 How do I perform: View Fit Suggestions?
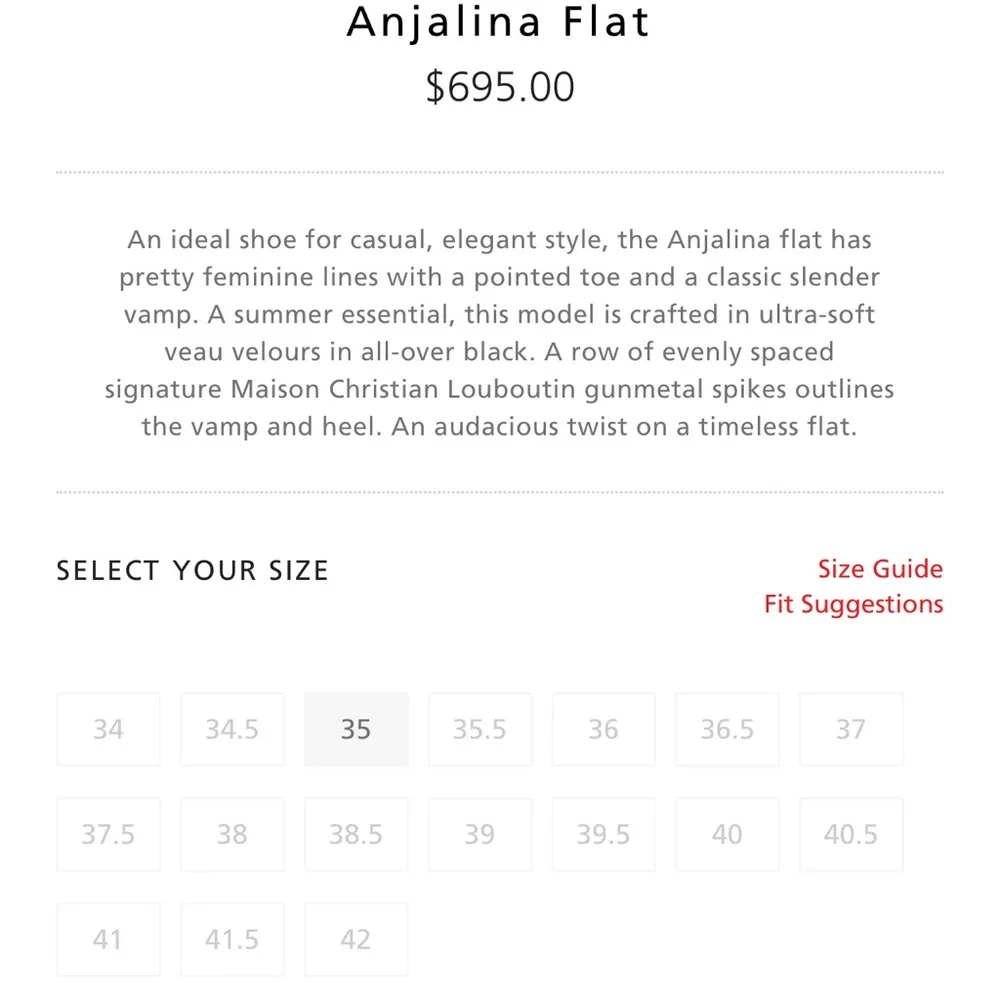853,605
